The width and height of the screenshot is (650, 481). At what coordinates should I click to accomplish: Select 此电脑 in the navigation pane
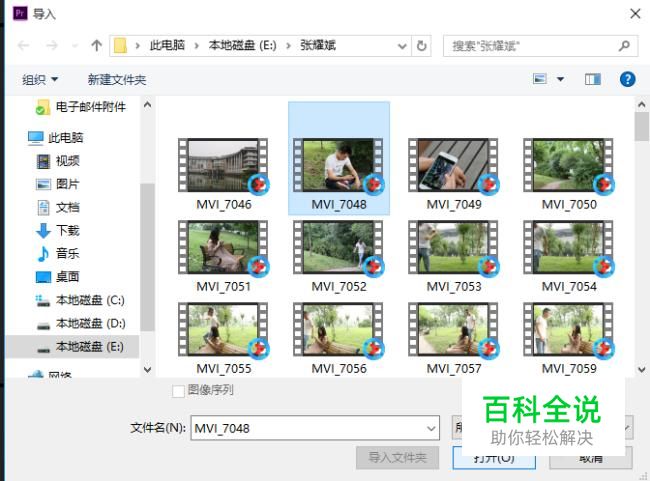pyautogui.click(x=56, y=138)
